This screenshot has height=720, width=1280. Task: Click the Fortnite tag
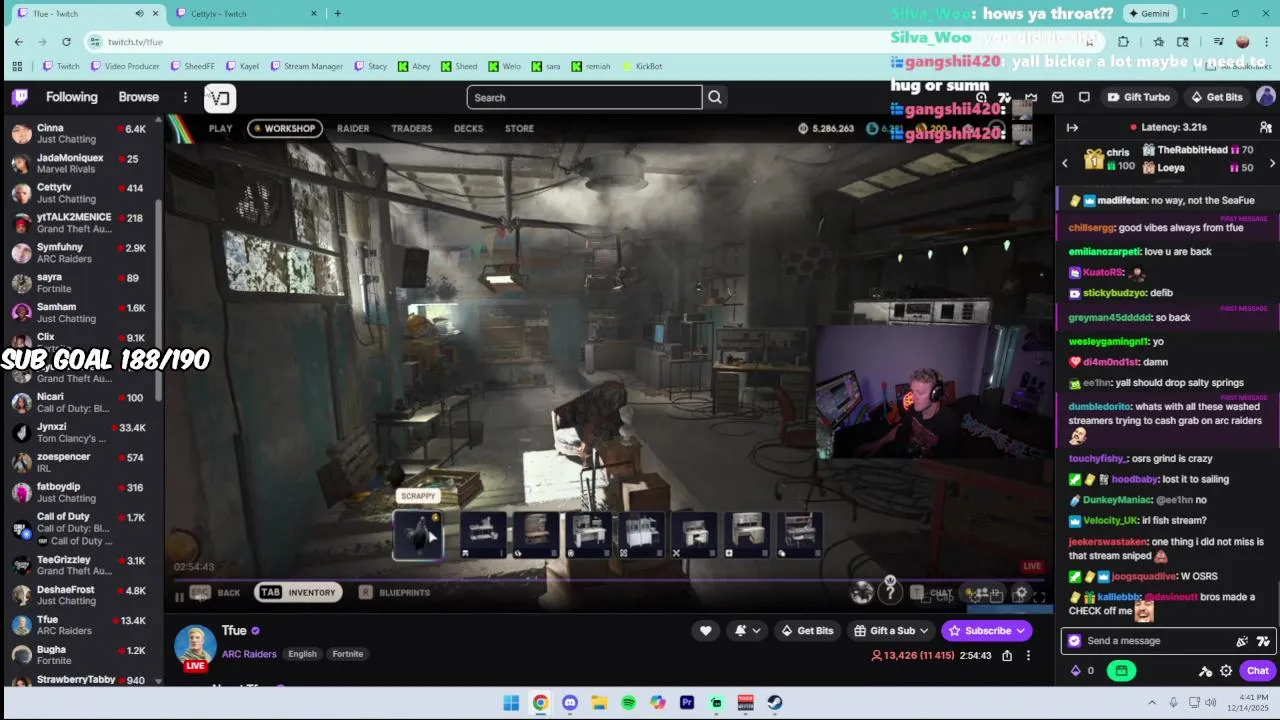pos(348,654)
